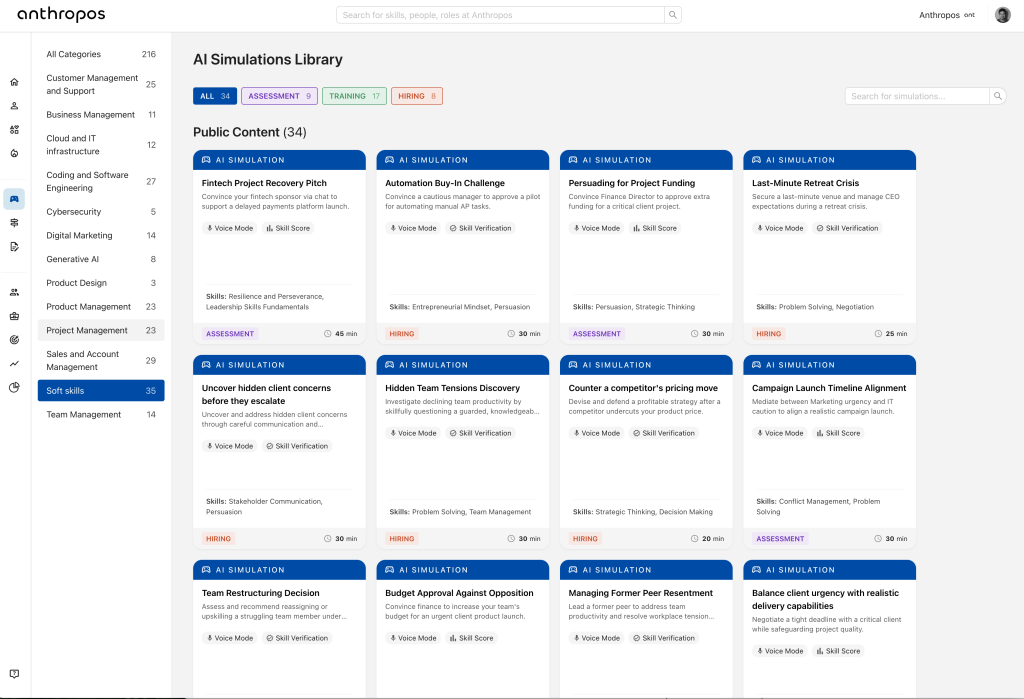Screen dimensions: 1024x699
Task: Open the briefcase icon in sidebar
Action: pyautogui.click(x=14, y=316)
